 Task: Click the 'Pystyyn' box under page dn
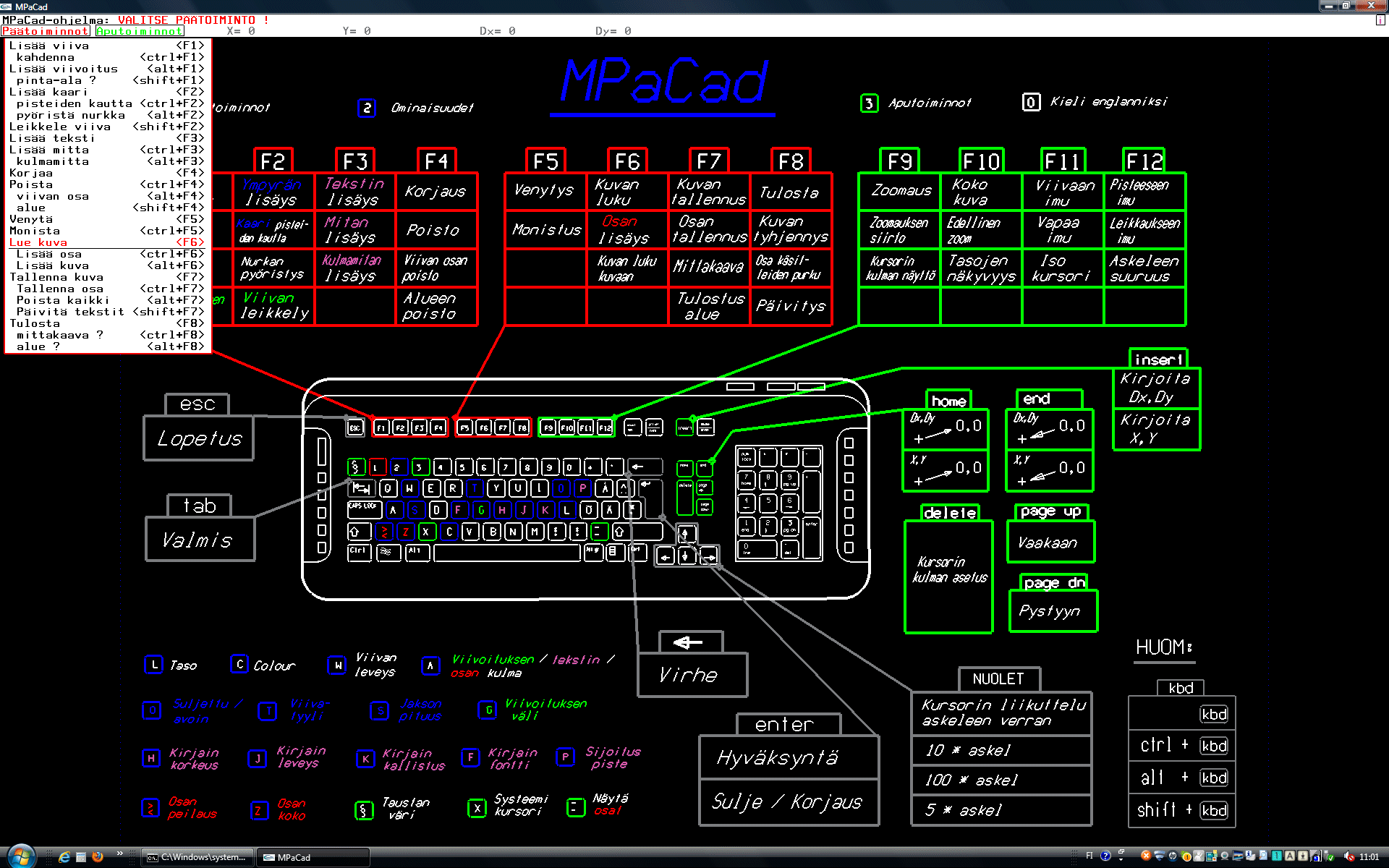1053,611
